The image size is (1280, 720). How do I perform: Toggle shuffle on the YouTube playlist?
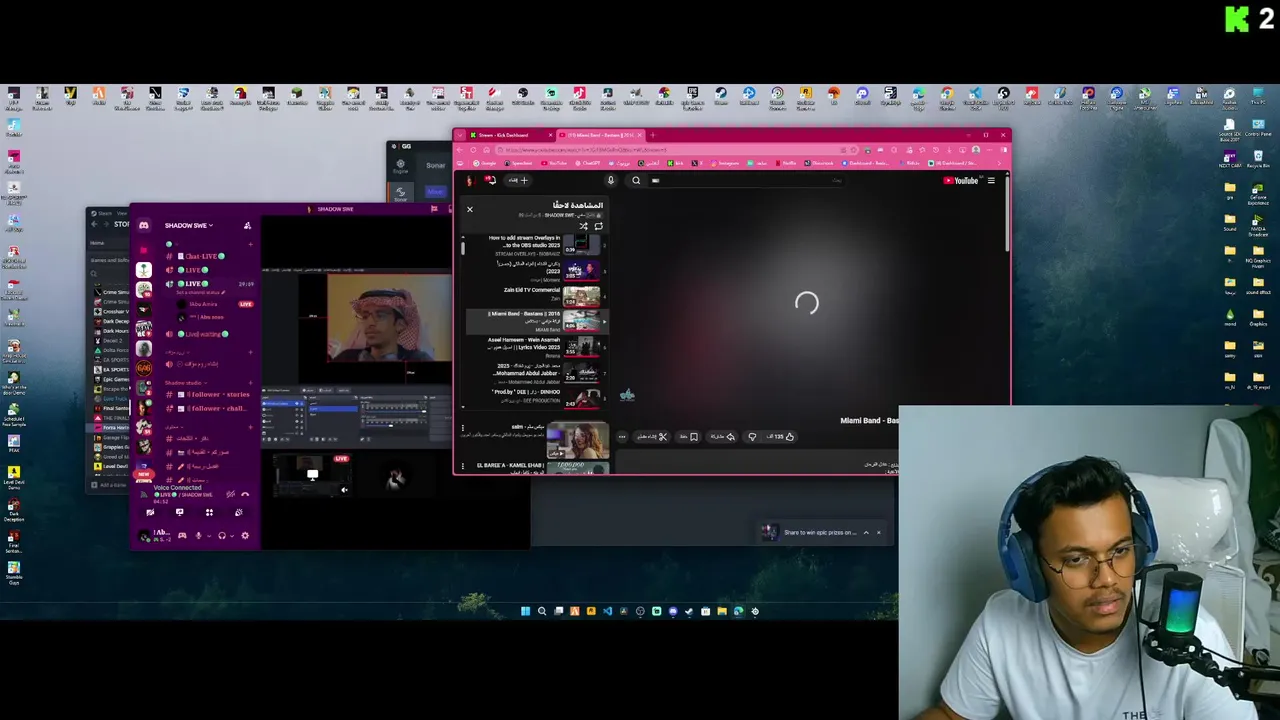pos(583,226)
